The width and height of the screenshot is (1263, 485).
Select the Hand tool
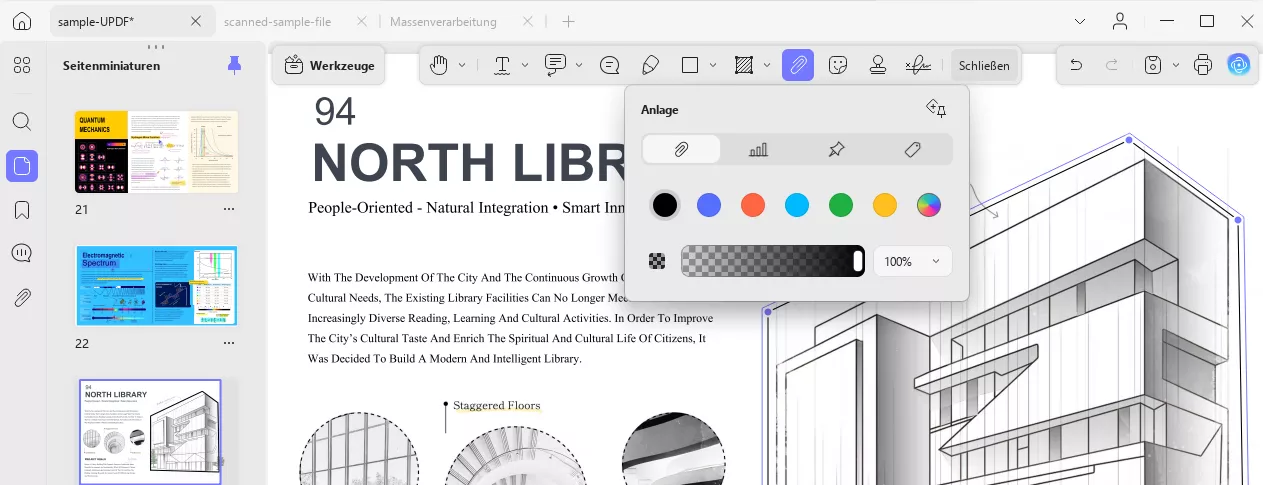pos(439,65)
